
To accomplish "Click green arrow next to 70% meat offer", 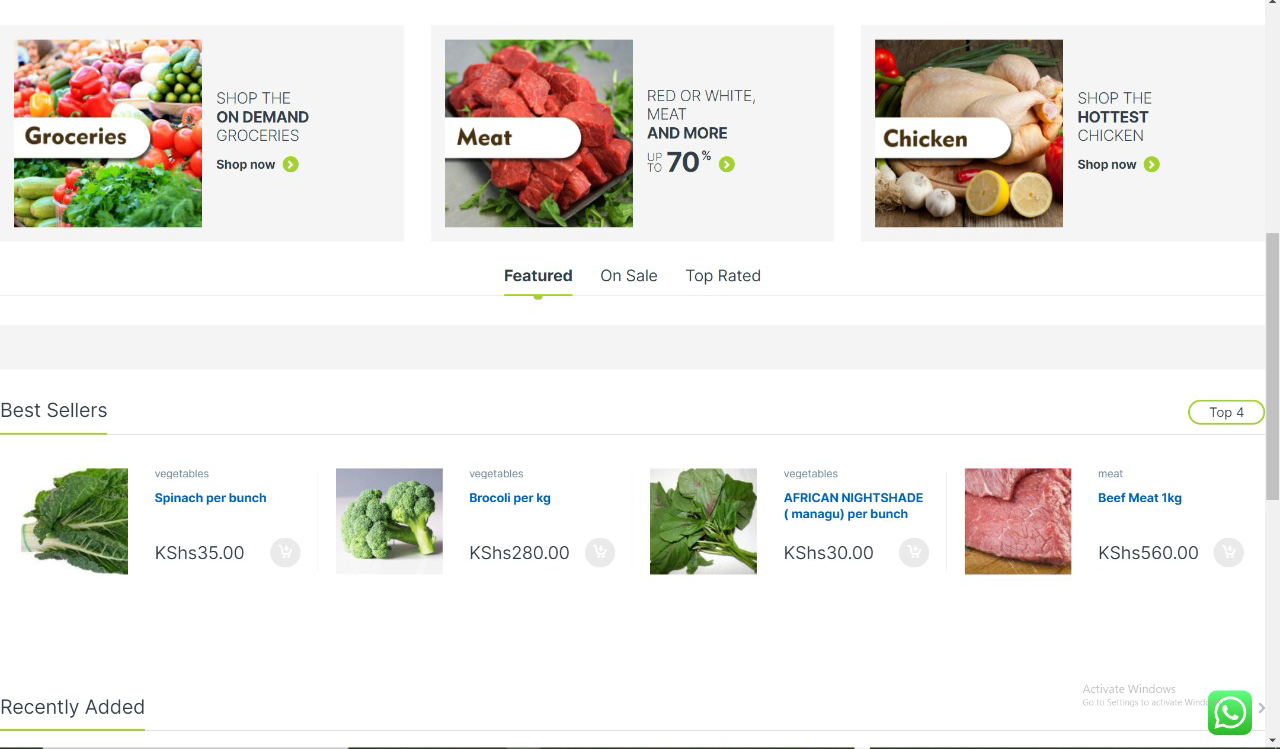I will (727, 164).
